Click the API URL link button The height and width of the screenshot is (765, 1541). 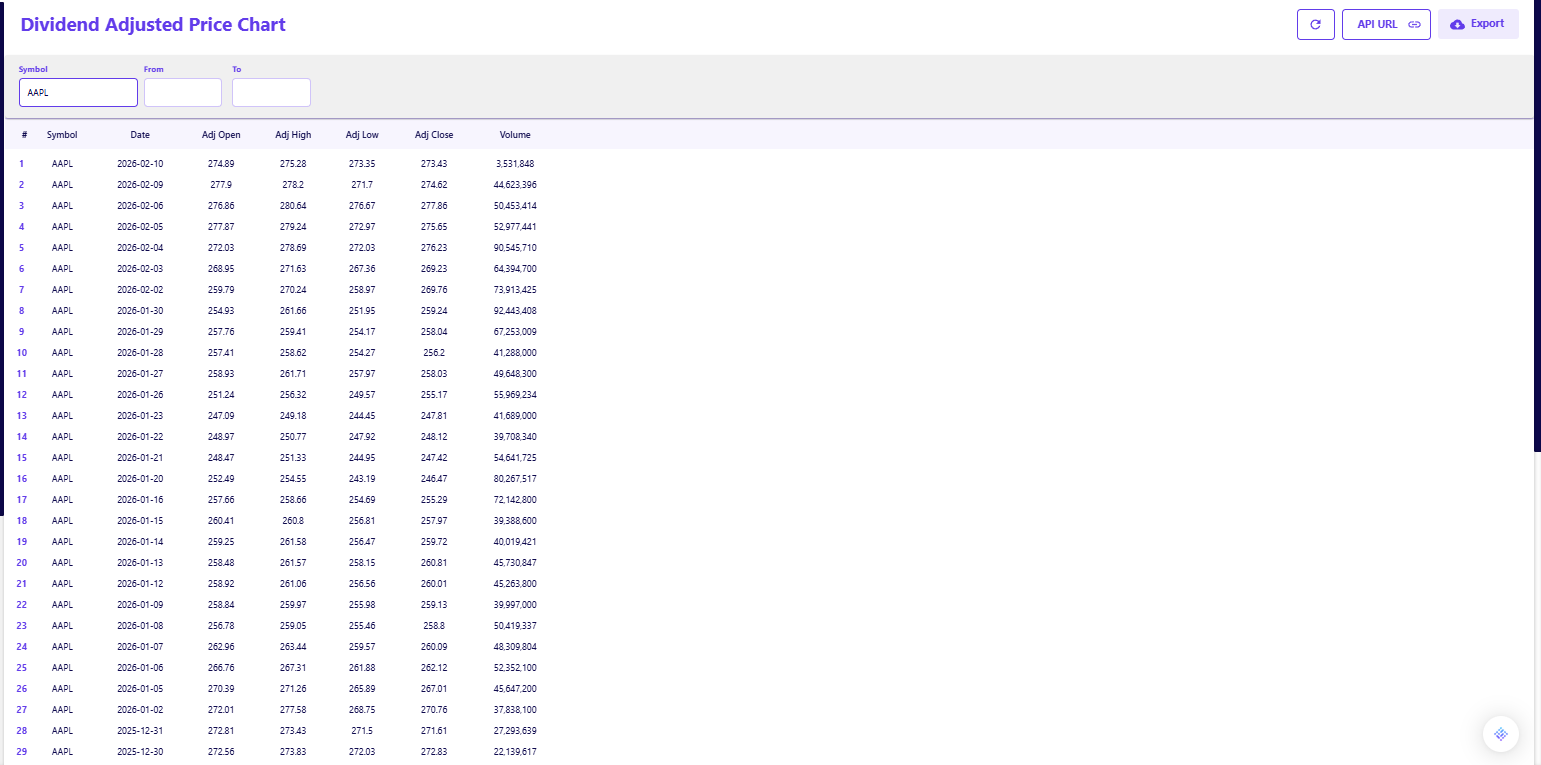[1386, 24]
